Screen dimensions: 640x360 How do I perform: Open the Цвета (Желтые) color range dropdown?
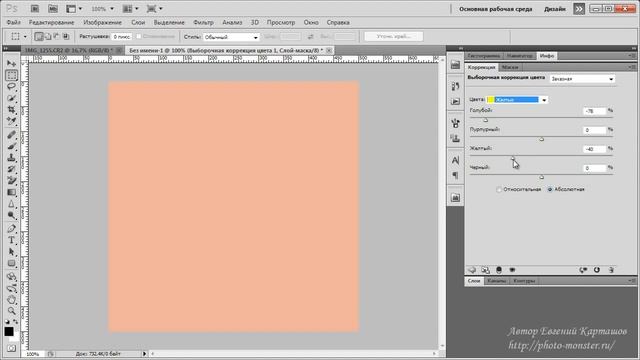click(x=517, y=100)
